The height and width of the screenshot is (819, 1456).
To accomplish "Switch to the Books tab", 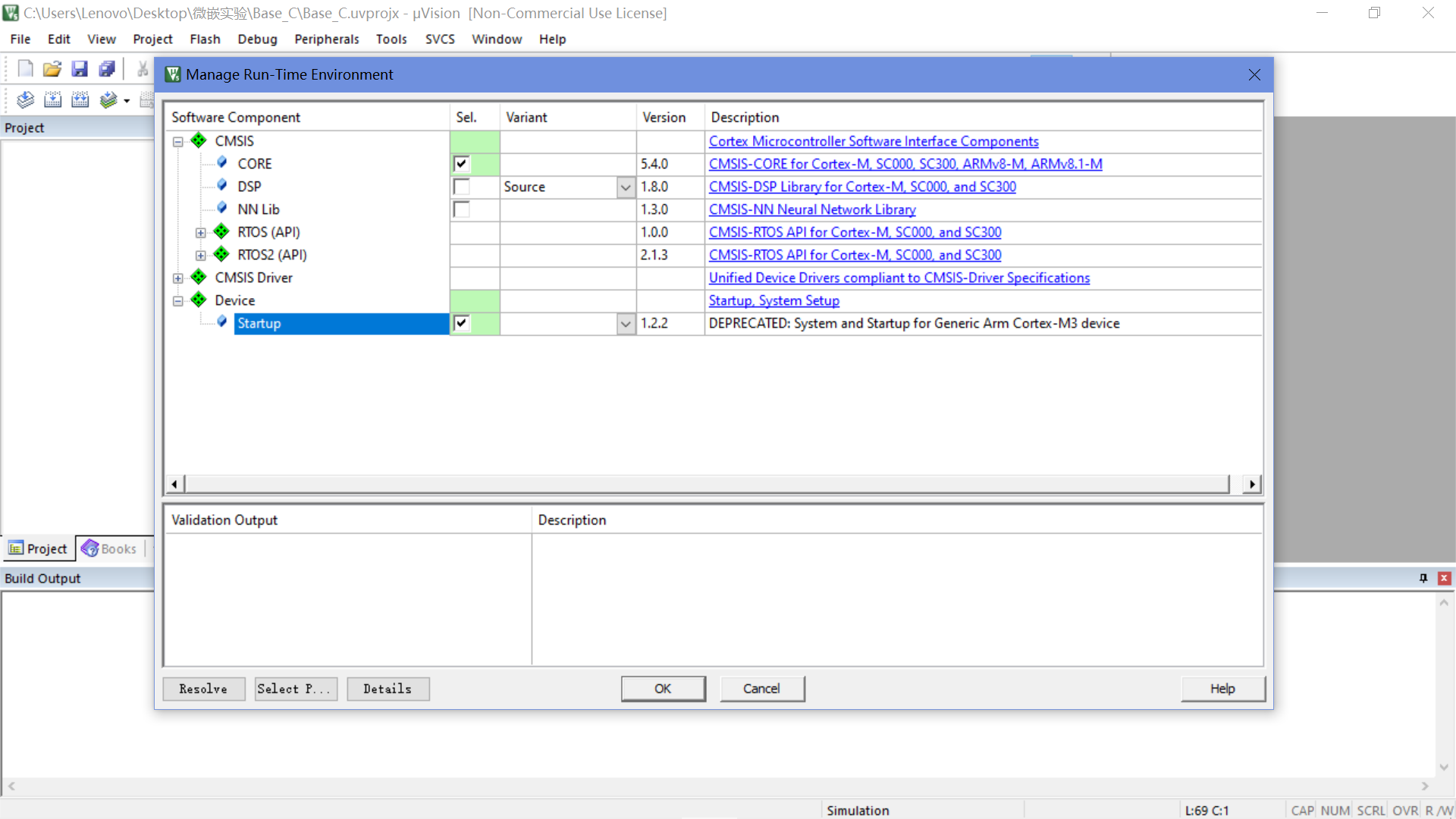I will click(x=110, y=548).
